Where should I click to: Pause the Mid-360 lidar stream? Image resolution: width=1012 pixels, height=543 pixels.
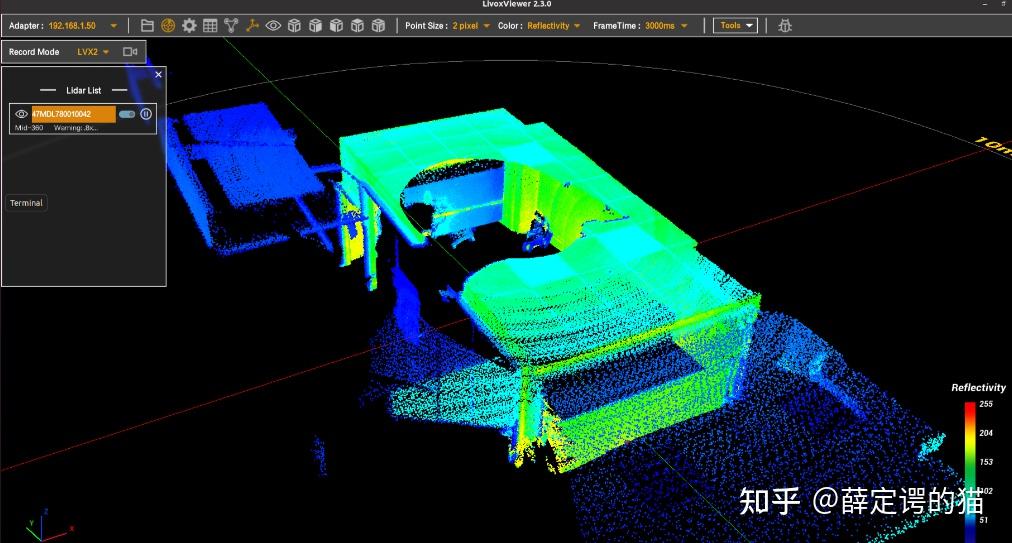146,114
